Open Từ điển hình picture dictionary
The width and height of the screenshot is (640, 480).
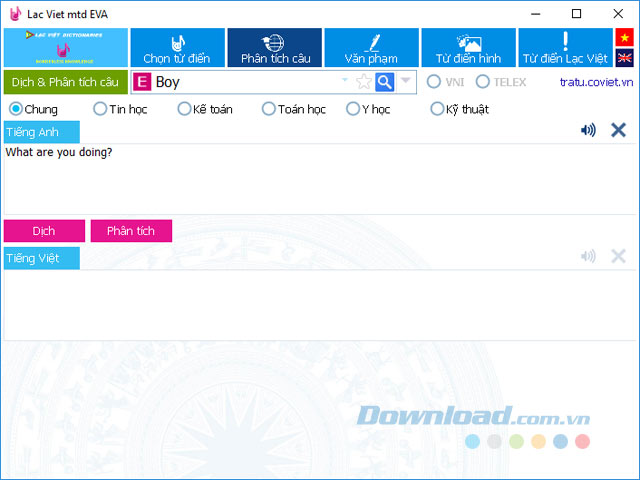pos(469,47)
